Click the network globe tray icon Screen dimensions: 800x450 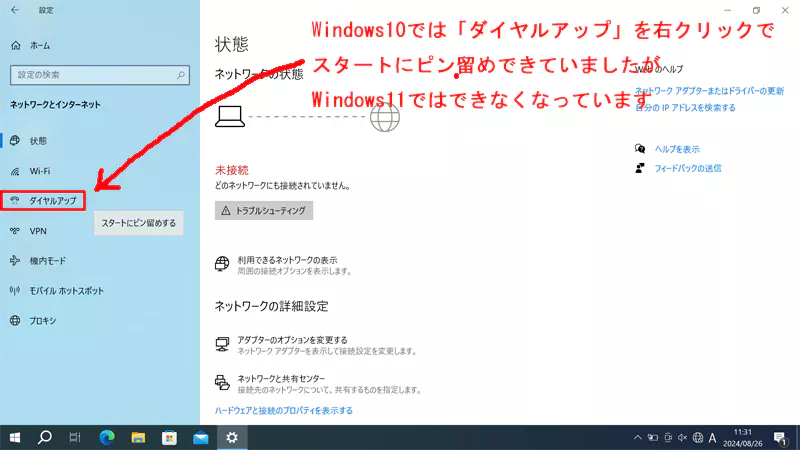[698, 438]
